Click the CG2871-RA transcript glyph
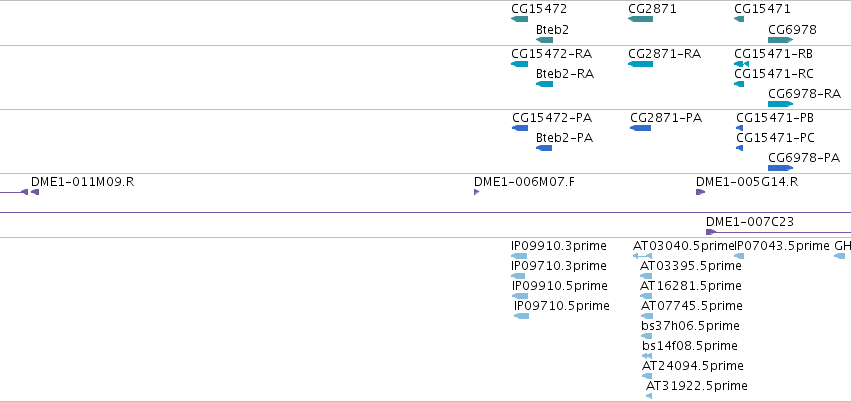 pyautogui.click(x=640, y=64)
